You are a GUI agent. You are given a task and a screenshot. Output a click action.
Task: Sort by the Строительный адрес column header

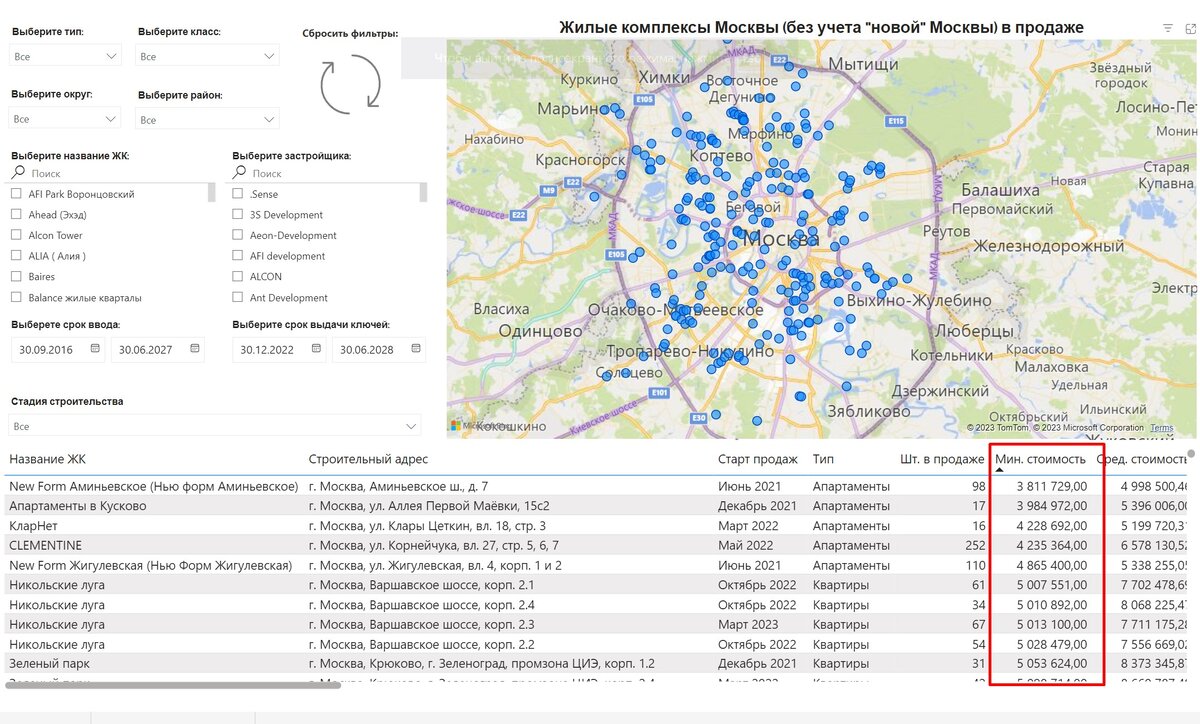click(x=368, y=459)
